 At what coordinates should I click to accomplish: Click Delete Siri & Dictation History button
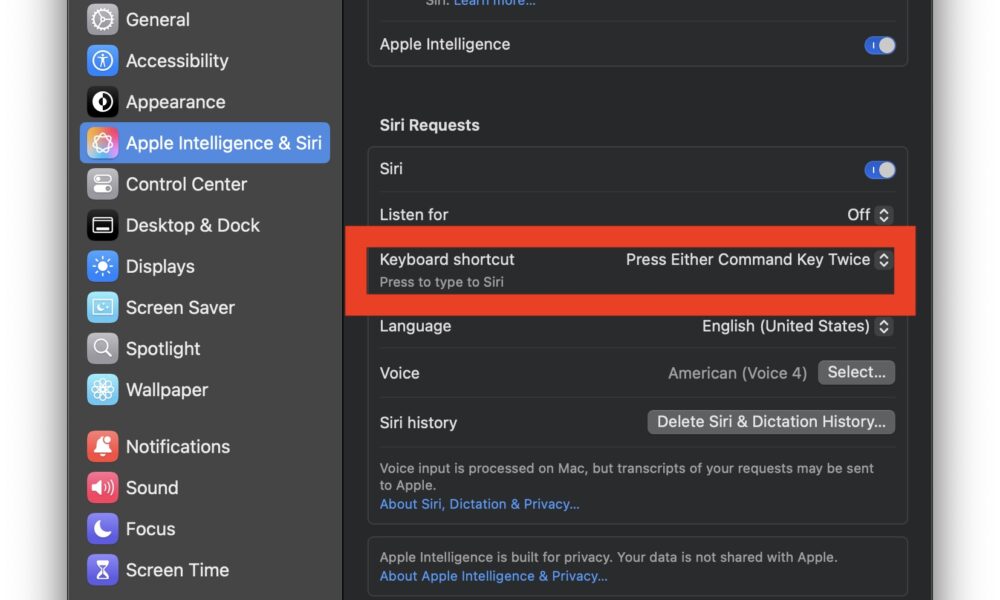point(771,422)
